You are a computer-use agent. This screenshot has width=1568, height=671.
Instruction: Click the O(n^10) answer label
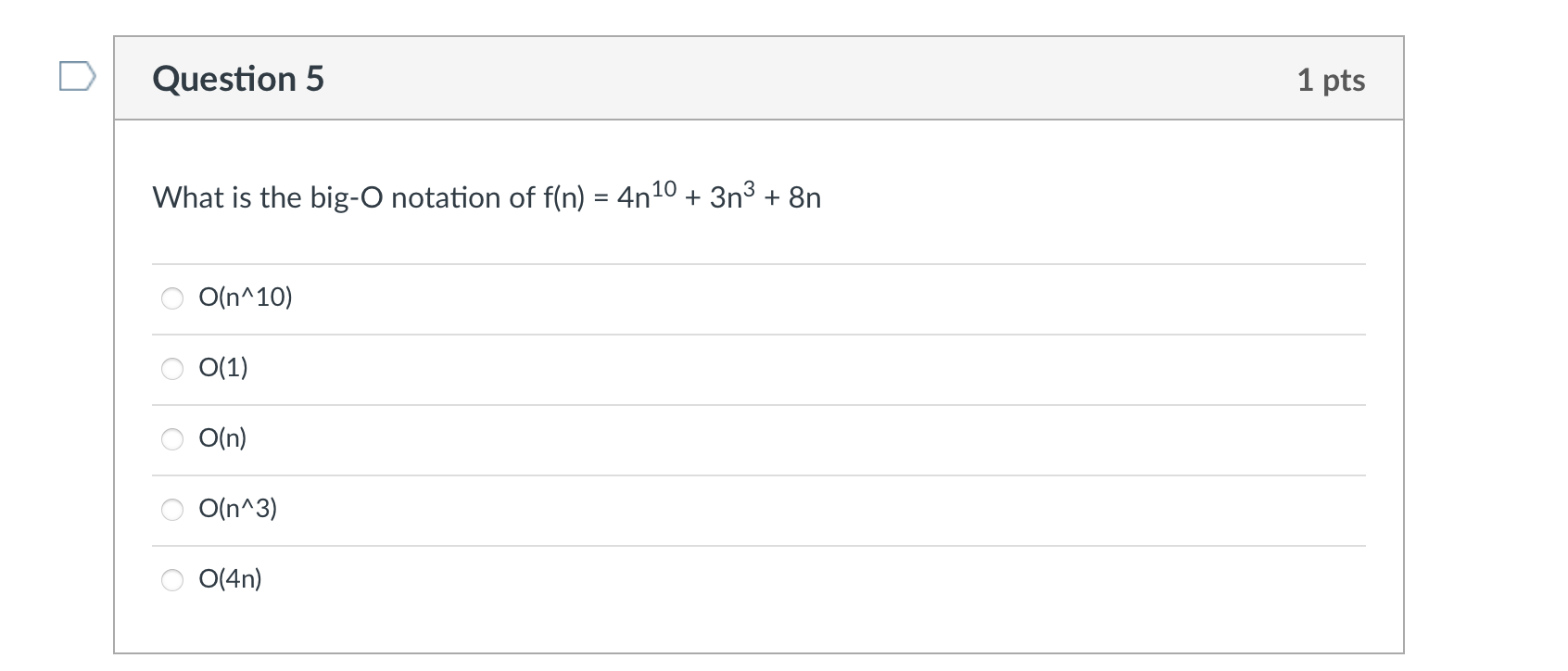coord(245,298)
